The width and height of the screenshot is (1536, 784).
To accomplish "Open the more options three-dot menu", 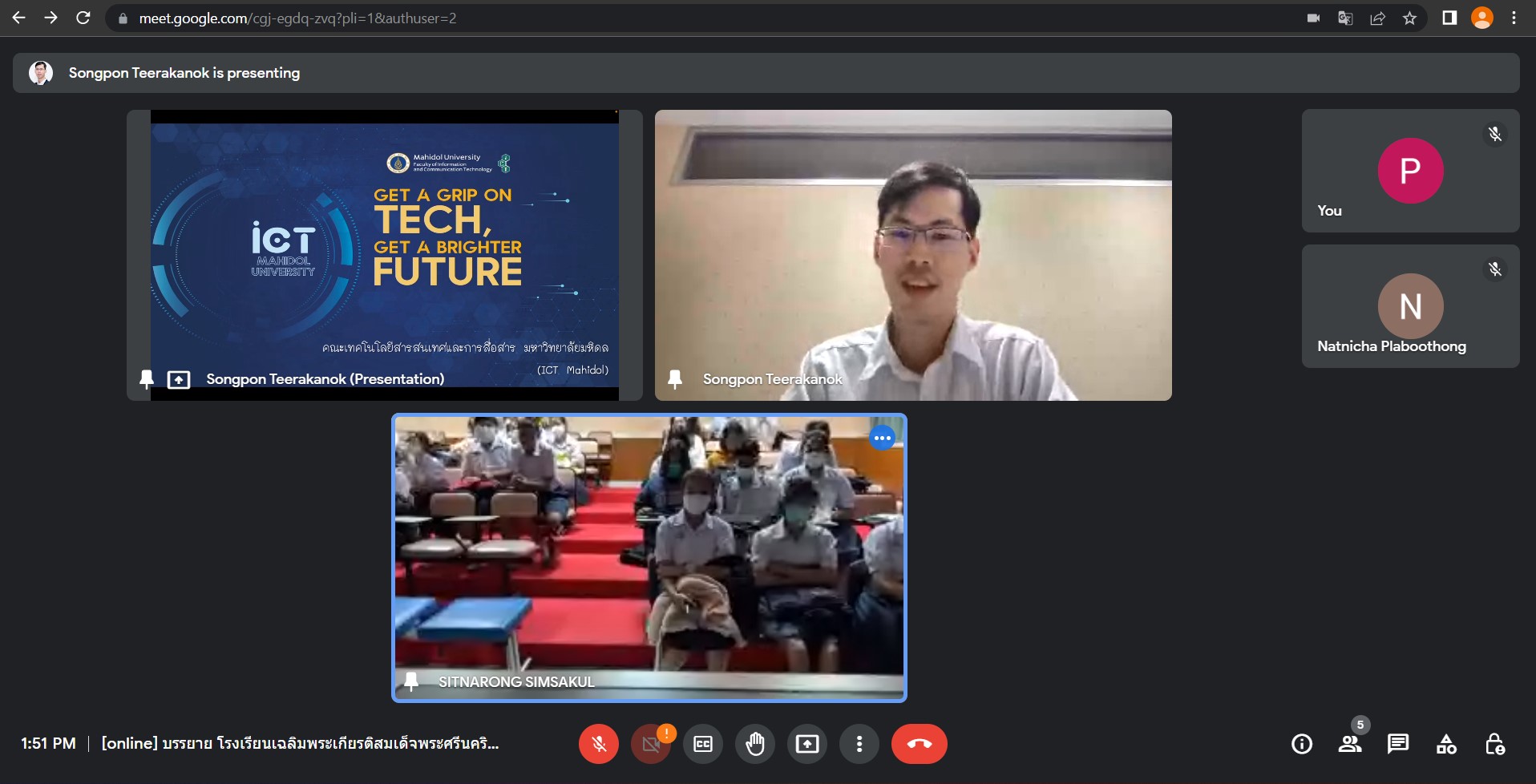I will (859, 744).
